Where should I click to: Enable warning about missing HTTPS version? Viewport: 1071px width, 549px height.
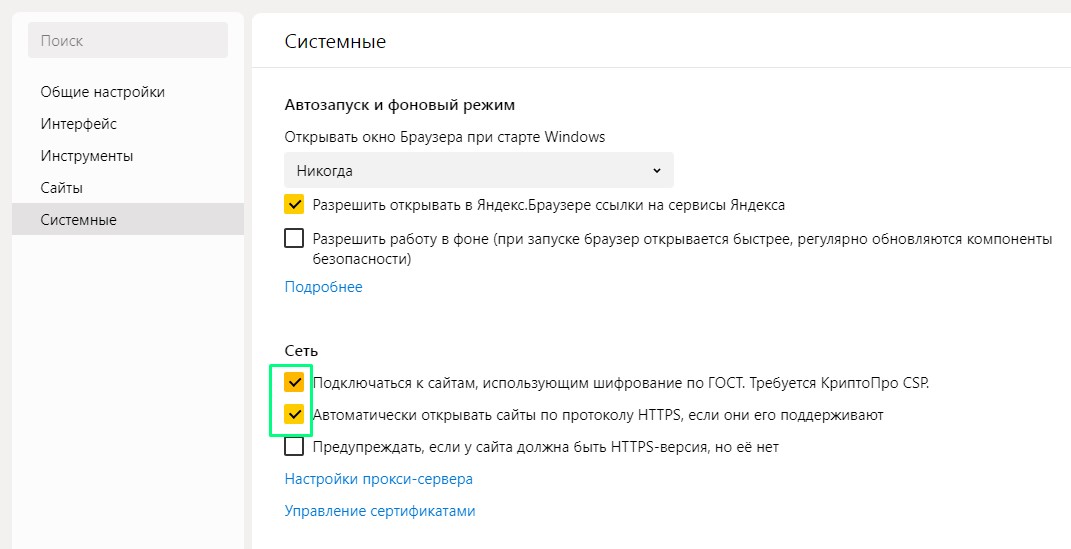click(294, 447)
